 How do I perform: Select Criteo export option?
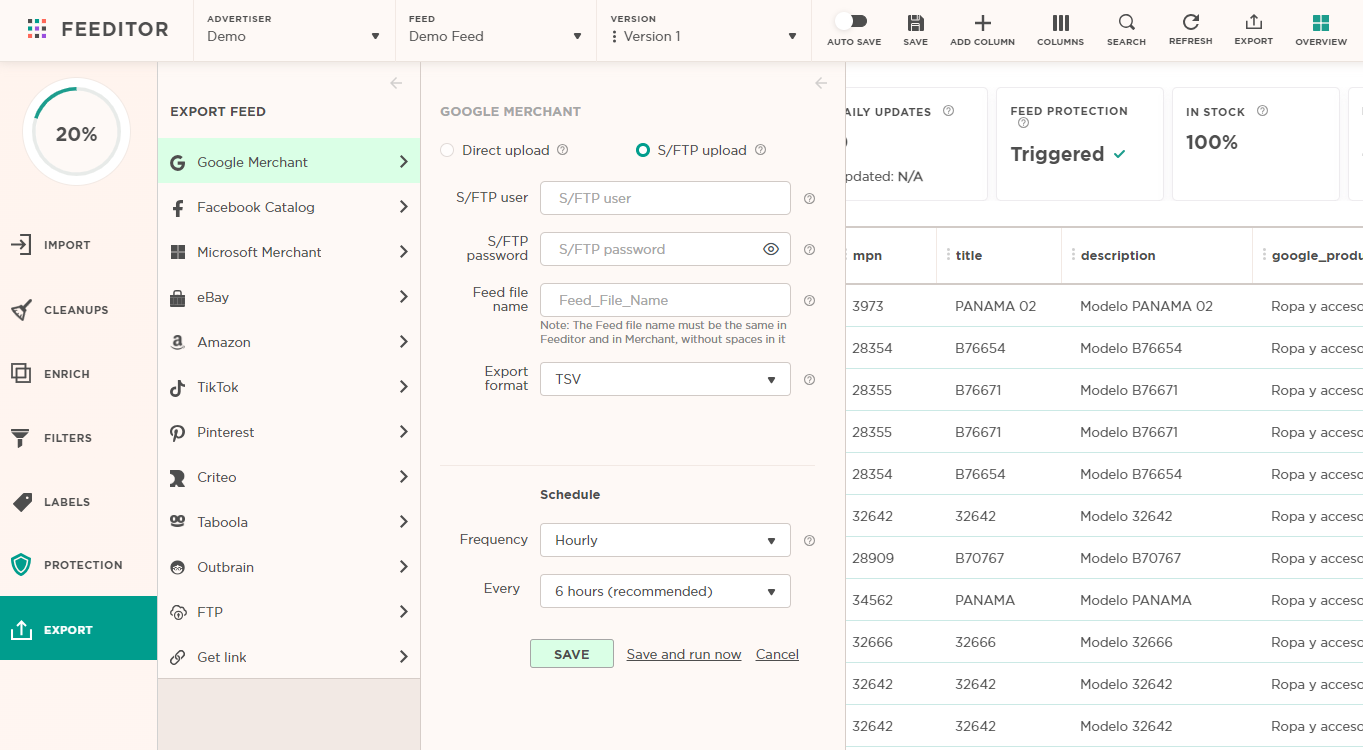(x=289, y=477)
